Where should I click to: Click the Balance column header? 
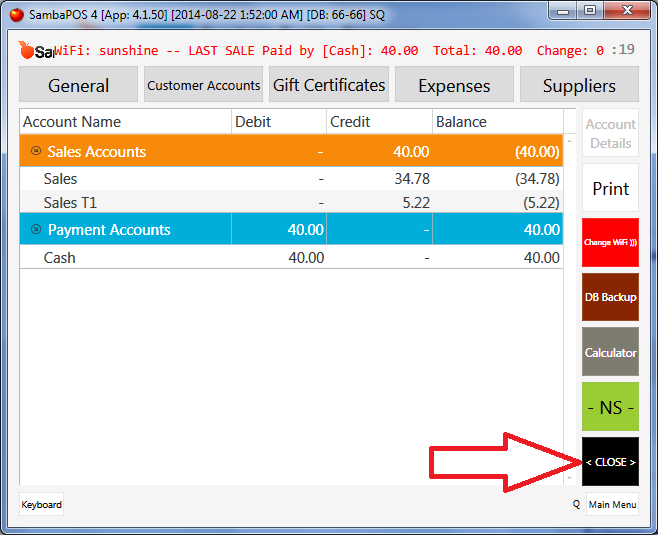coord(498,122)
